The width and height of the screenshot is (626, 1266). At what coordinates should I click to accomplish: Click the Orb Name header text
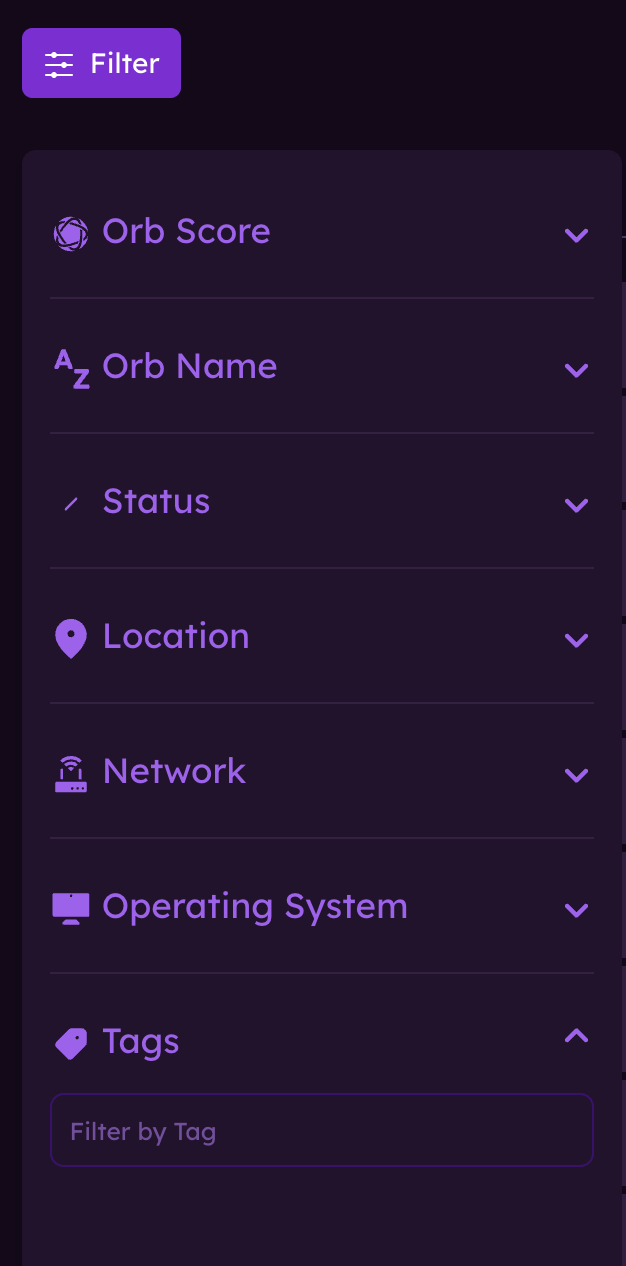pos(189,368)
